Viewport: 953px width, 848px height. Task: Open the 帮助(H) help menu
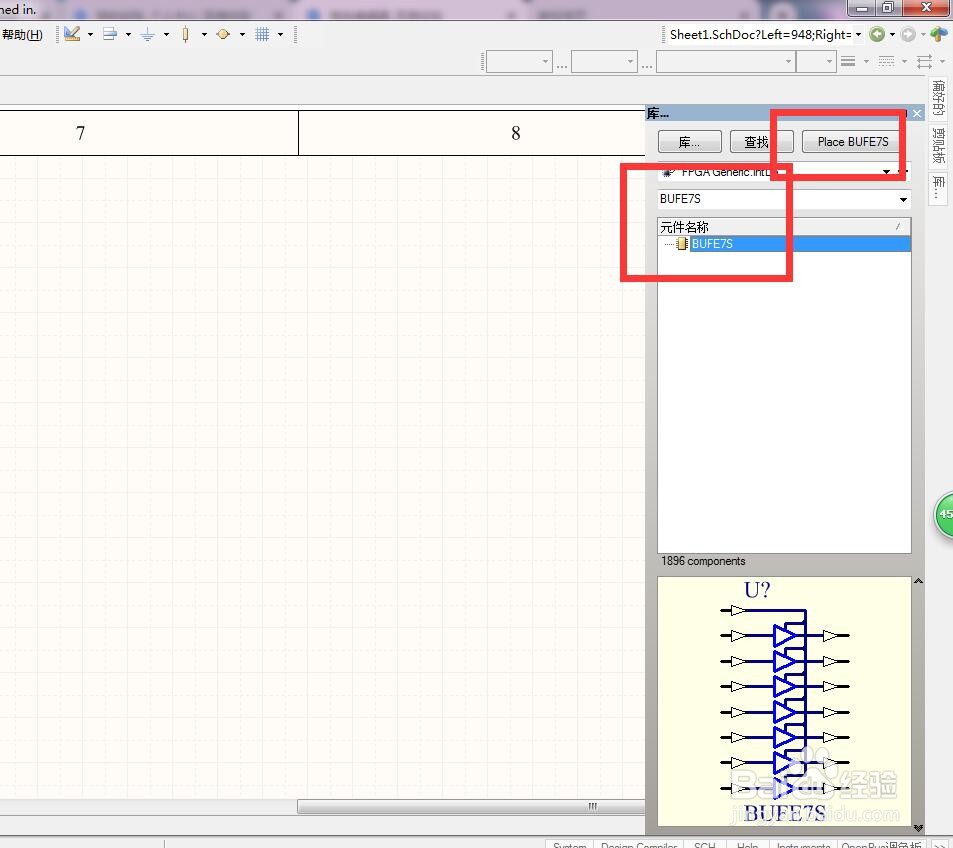[x=22, y=35]
